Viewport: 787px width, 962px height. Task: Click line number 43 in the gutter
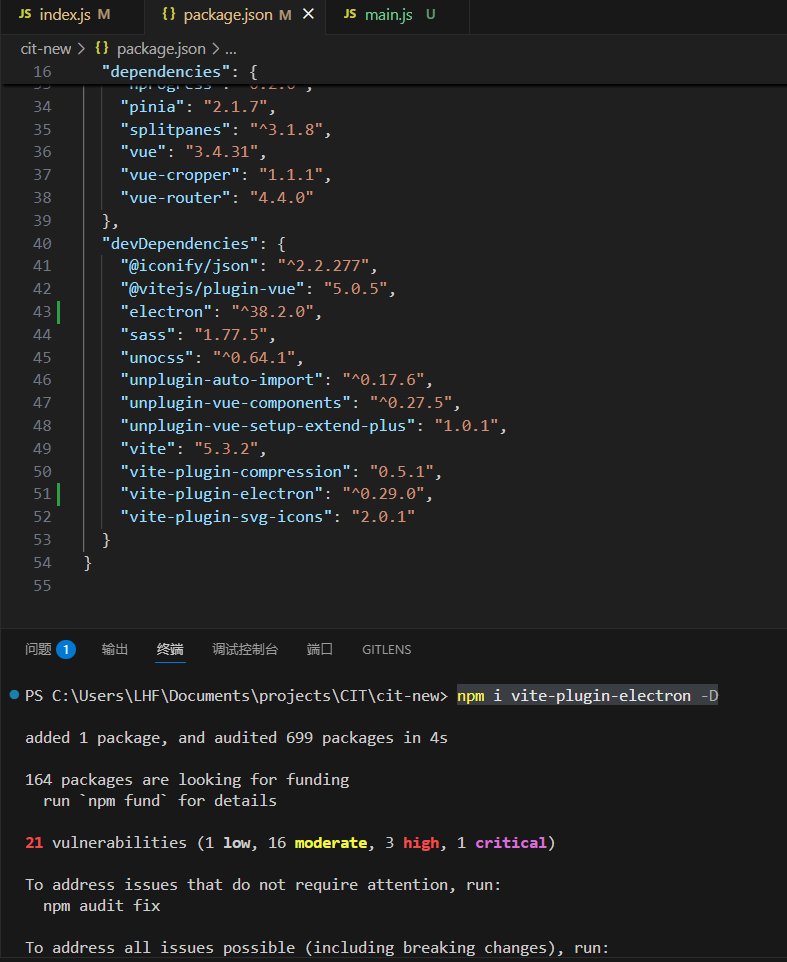click(x=42, y=312)
